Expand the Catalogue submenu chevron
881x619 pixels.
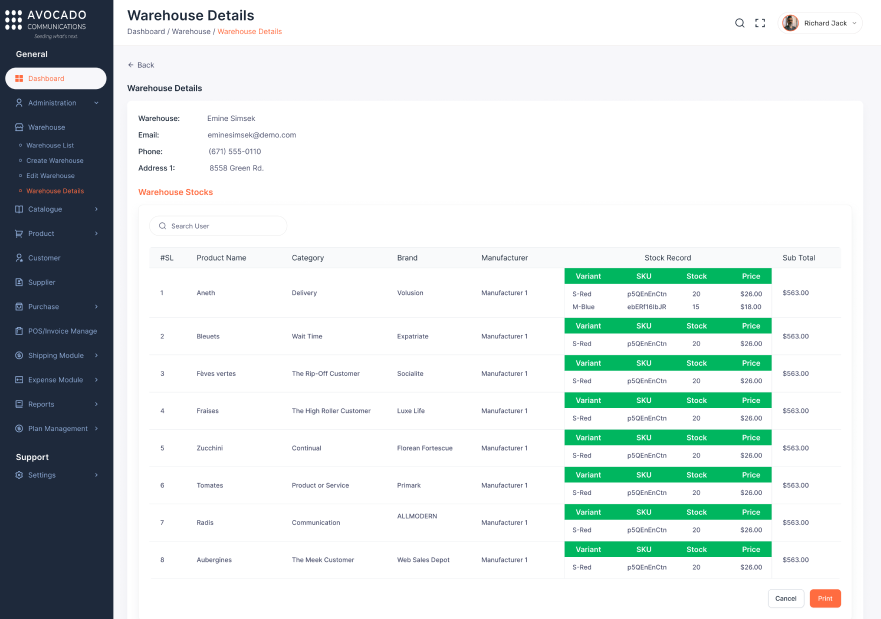pyautogui.click(x=96, y=209)
